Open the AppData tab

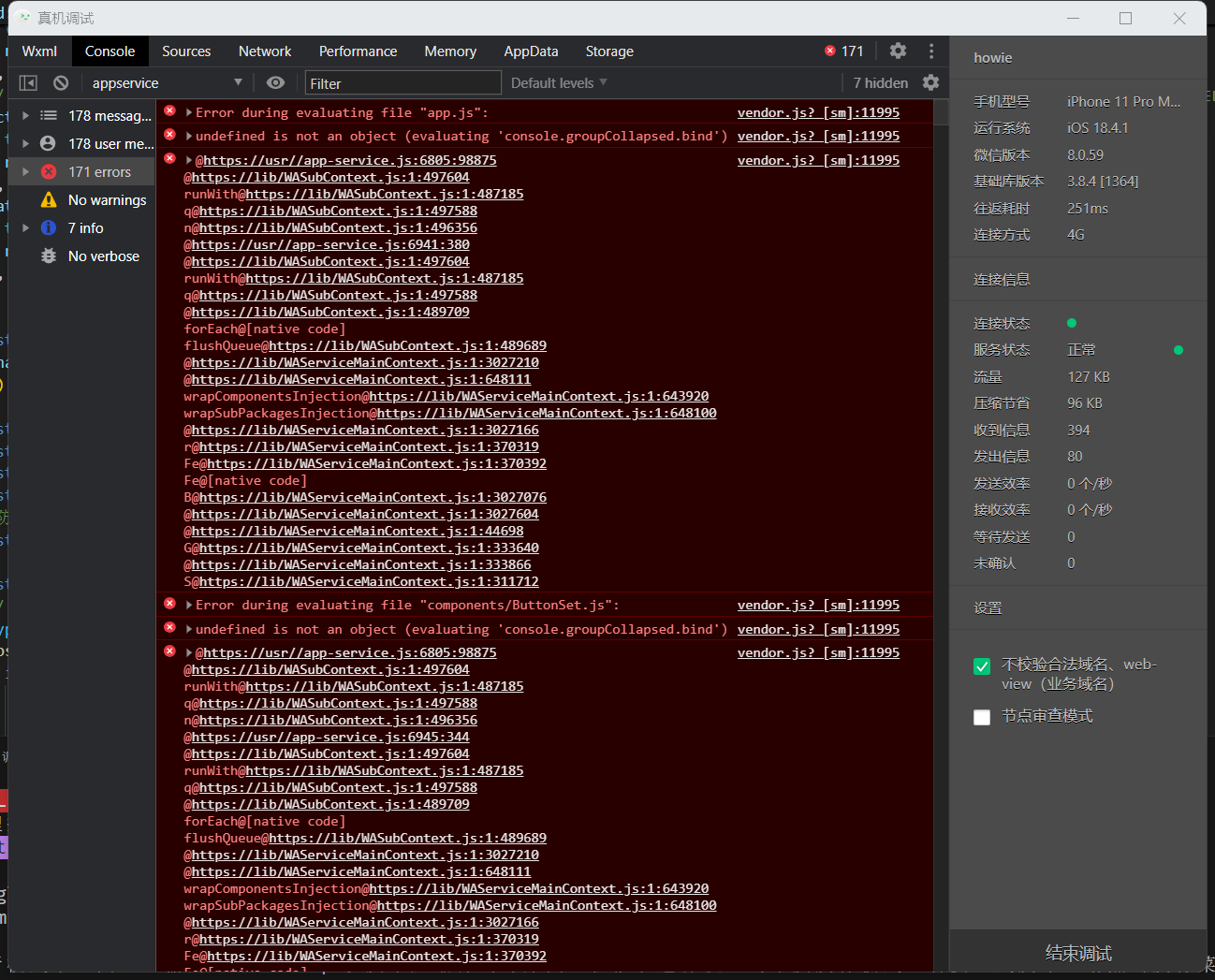(x=531, y=51)
